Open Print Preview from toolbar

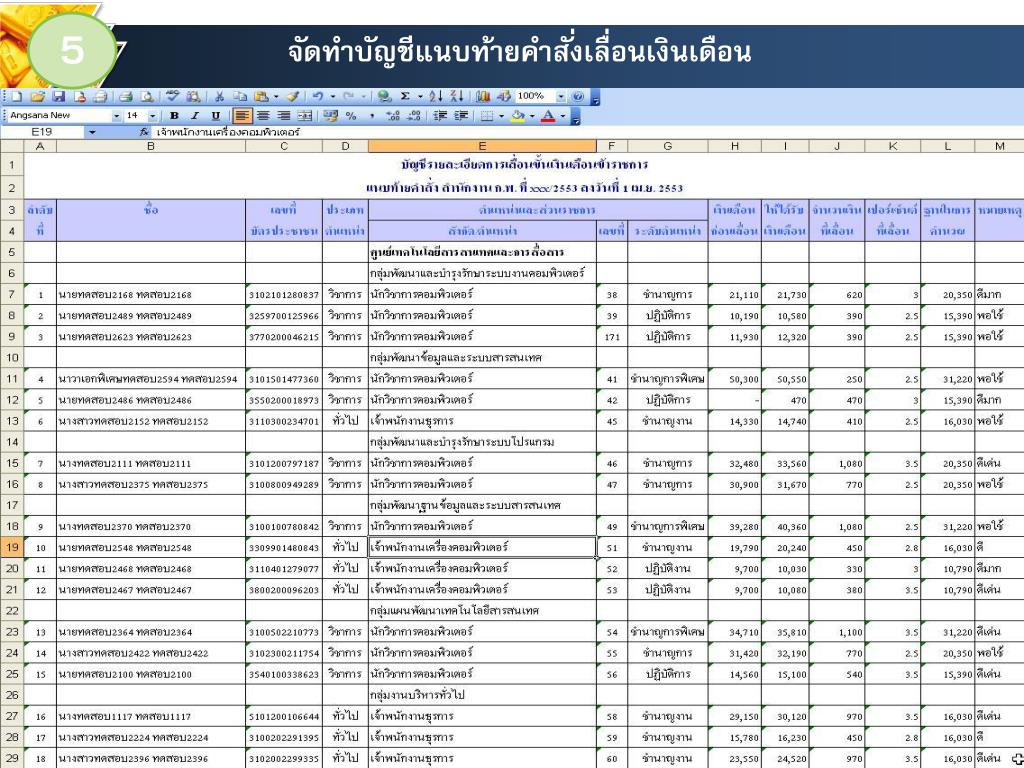pos(147,97)
